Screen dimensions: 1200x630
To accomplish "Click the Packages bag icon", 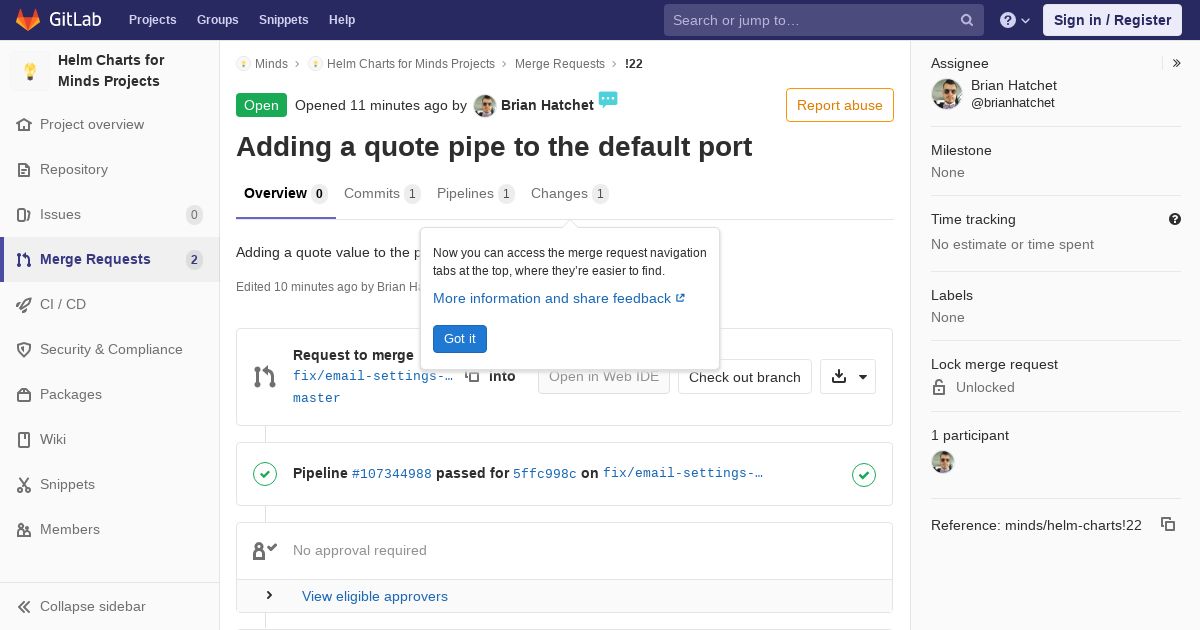I will pyautogui.click(x=24, y=395).
